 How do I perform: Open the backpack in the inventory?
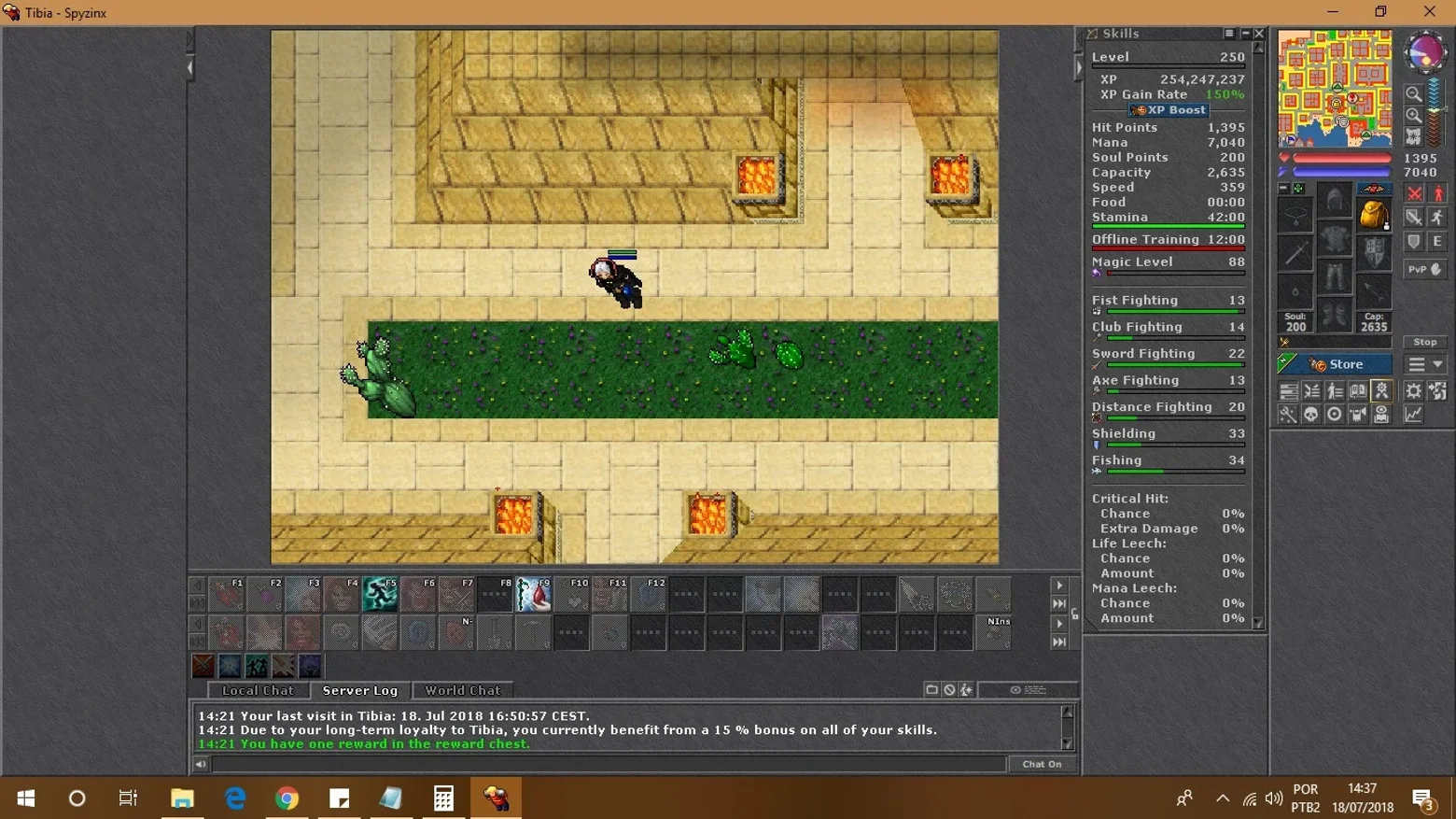click(x=1373, y=215)
